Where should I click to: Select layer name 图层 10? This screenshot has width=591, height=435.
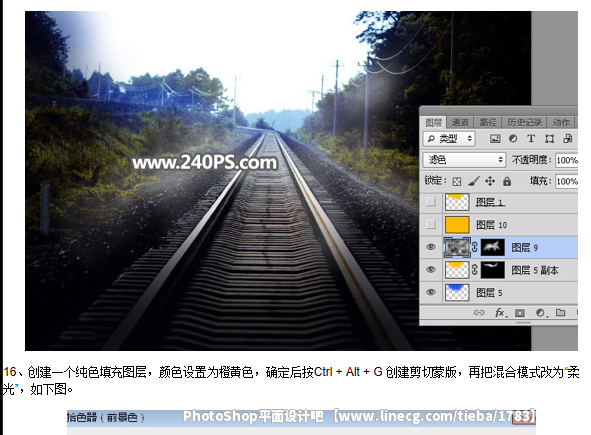(491, 225)
